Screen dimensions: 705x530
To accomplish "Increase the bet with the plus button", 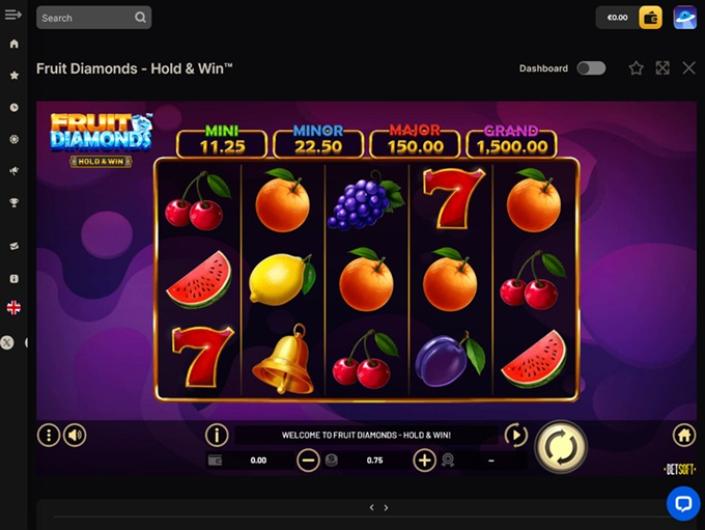I will 424,460.
